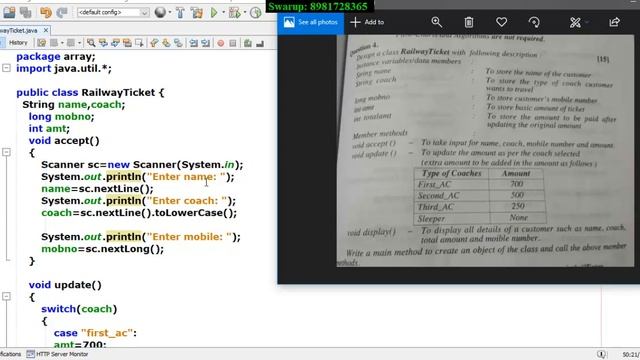The height and width of the screenshot is (360, 640).
Task: Open HTTP Server Monitor in status bar
Action: click(58, 354)
